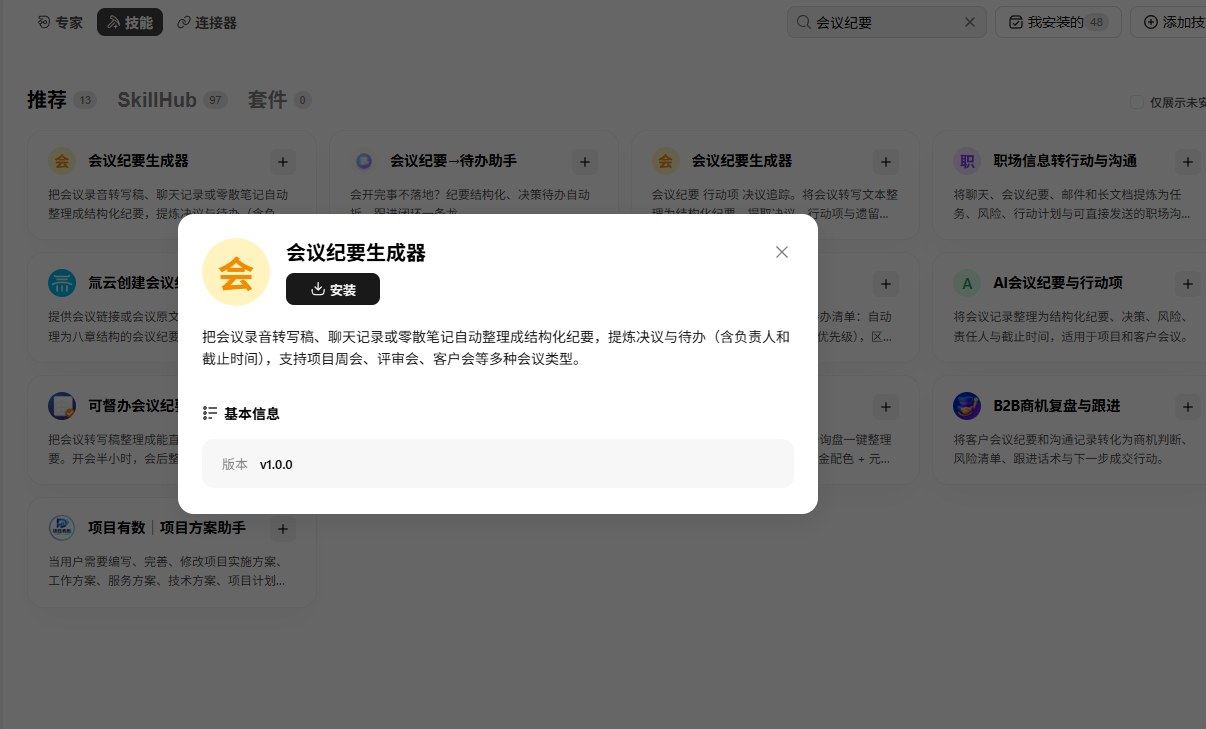Click the list icon beside 基本信息
Image resolution: width=1206 pixels, height=729 pixels.
210,413
